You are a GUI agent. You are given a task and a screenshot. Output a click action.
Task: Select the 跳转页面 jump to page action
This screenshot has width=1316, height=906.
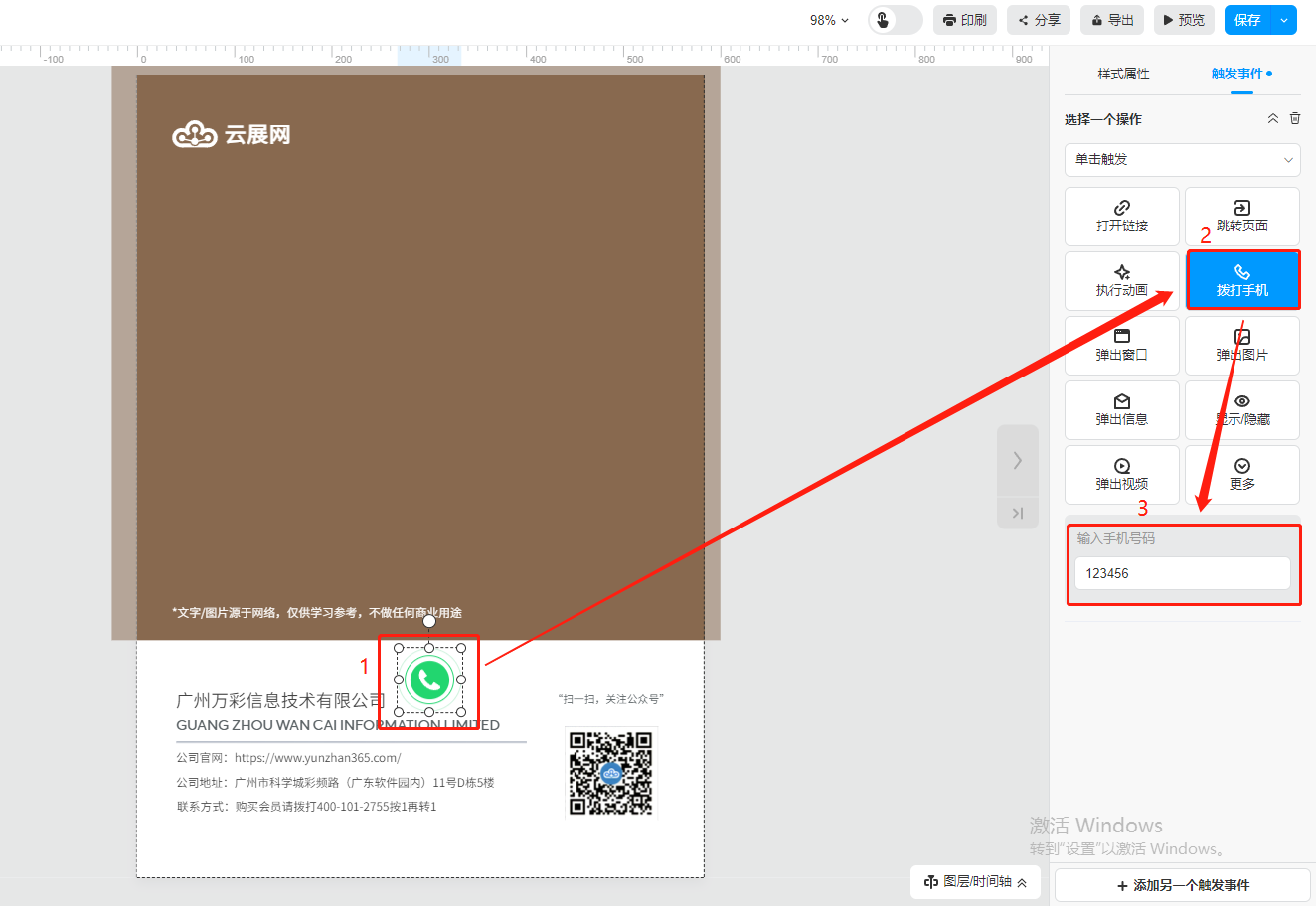point(1241,216)
